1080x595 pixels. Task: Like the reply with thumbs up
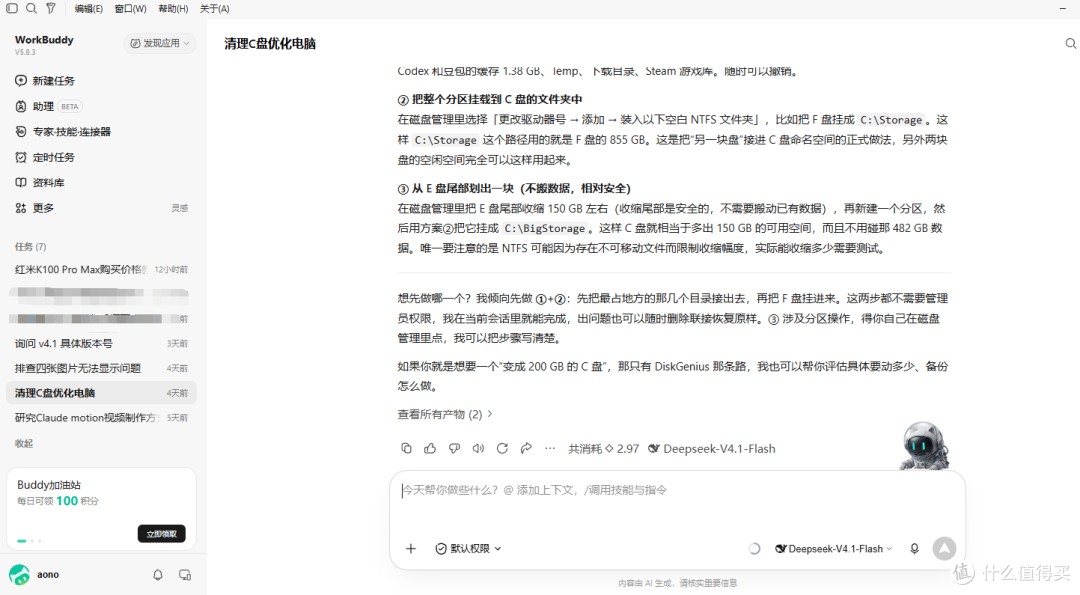(x=430, y=448)
